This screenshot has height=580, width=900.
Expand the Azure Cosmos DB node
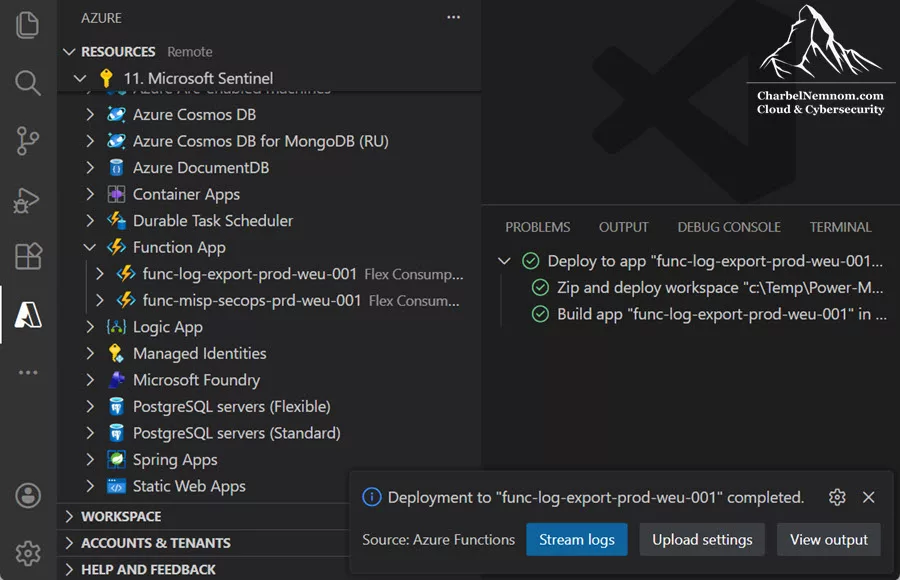point(90,114)
